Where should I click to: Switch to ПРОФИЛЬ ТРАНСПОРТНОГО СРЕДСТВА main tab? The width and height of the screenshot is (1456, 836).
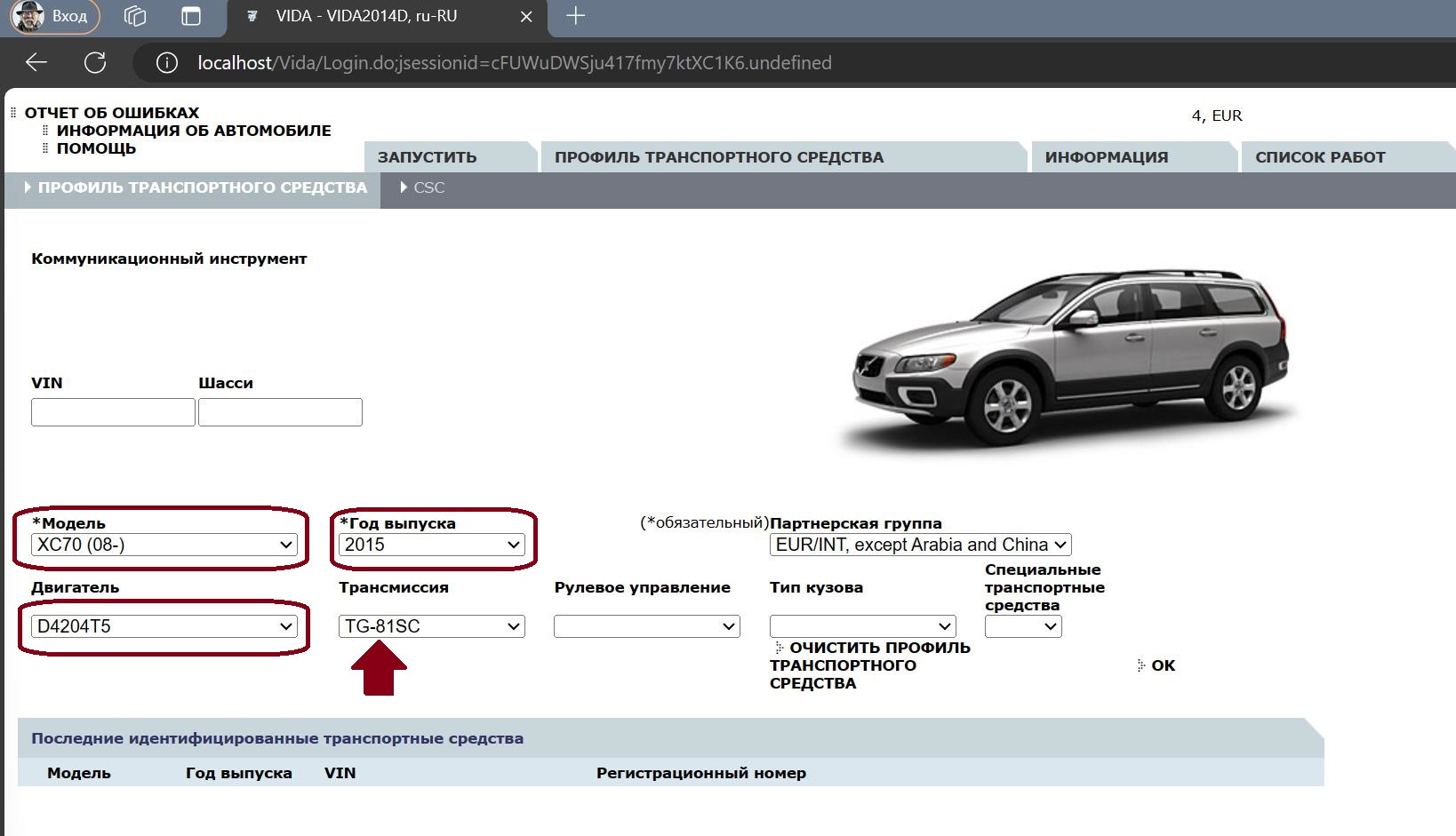click(782, 157)
